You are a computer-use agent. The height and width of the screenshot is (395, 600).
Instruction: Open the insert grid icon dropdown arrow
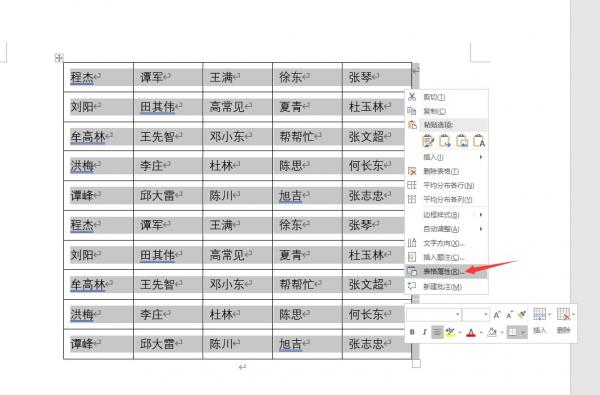click(549, 314)
